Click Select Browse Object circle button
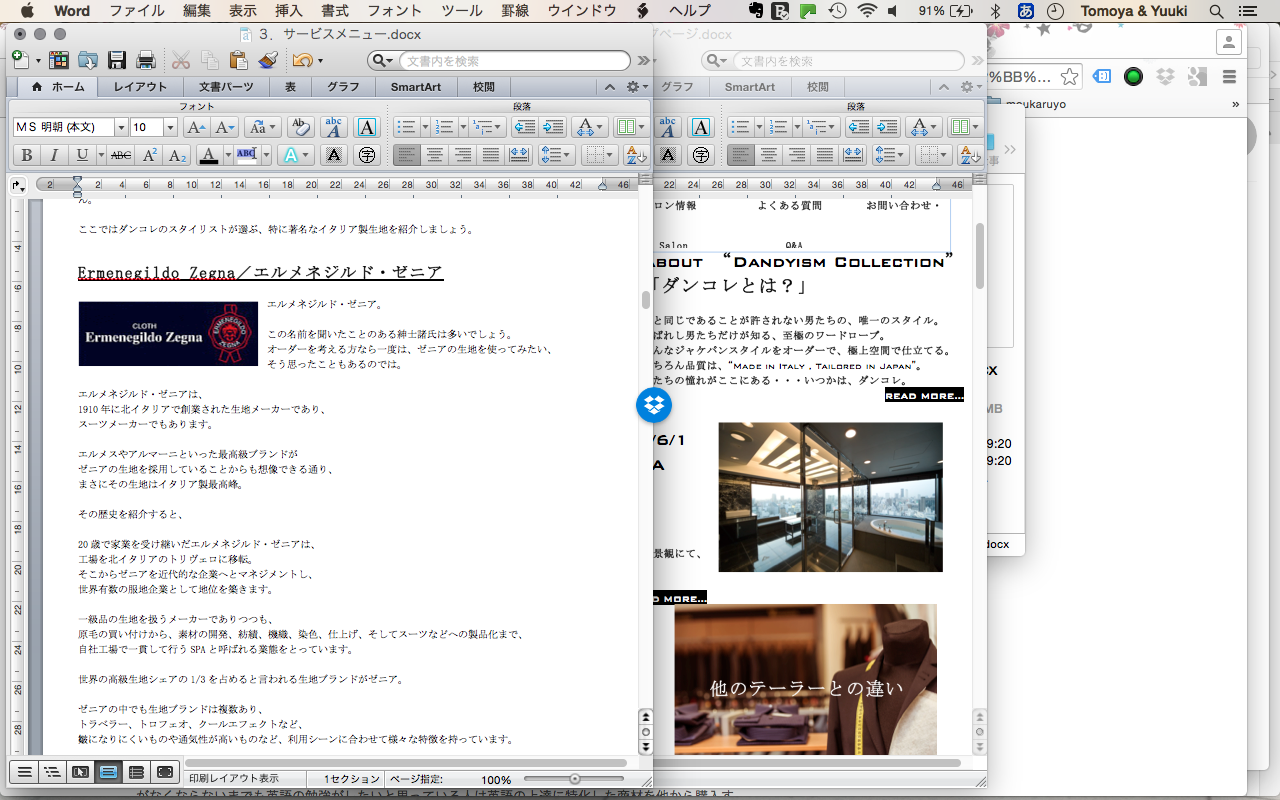1280x800 pixels. tap(645, 731)
